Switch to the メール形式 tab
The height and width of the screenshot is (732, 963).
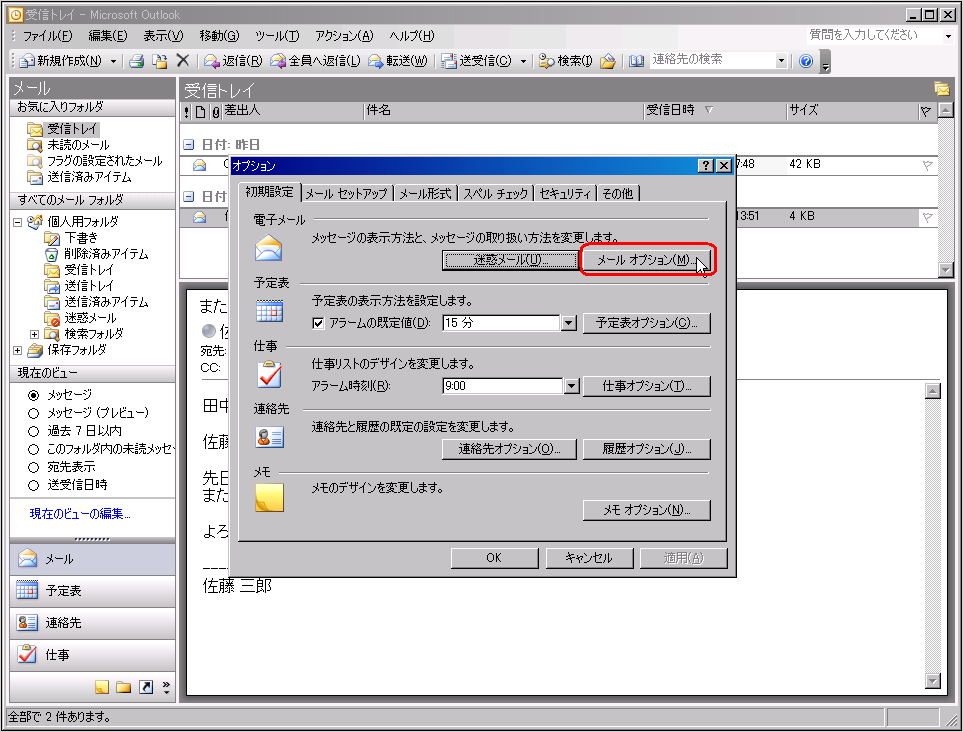[x=425, y=193]
